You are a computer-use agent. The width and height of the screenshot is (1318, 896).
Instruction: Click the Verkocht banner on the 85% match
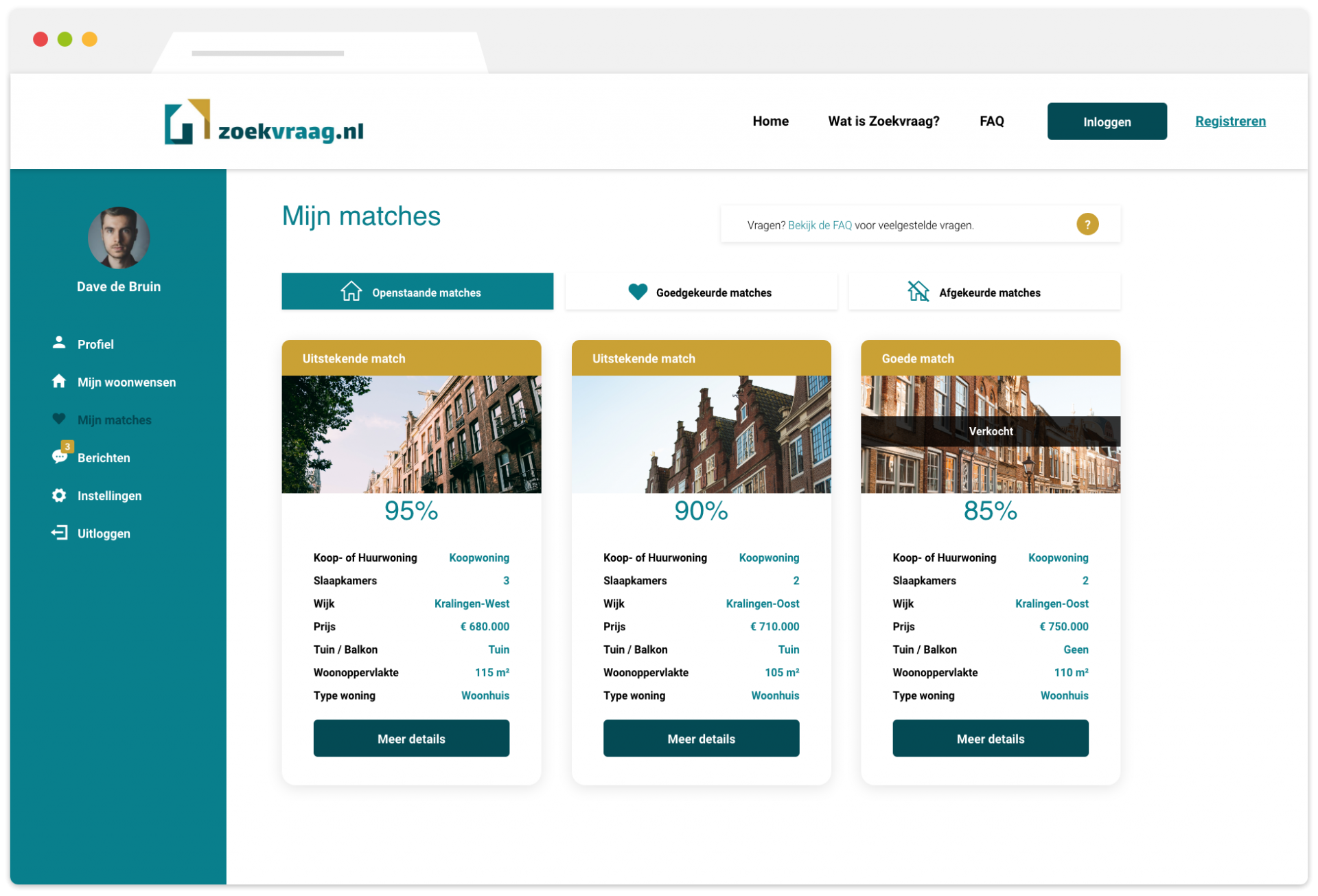991,431
